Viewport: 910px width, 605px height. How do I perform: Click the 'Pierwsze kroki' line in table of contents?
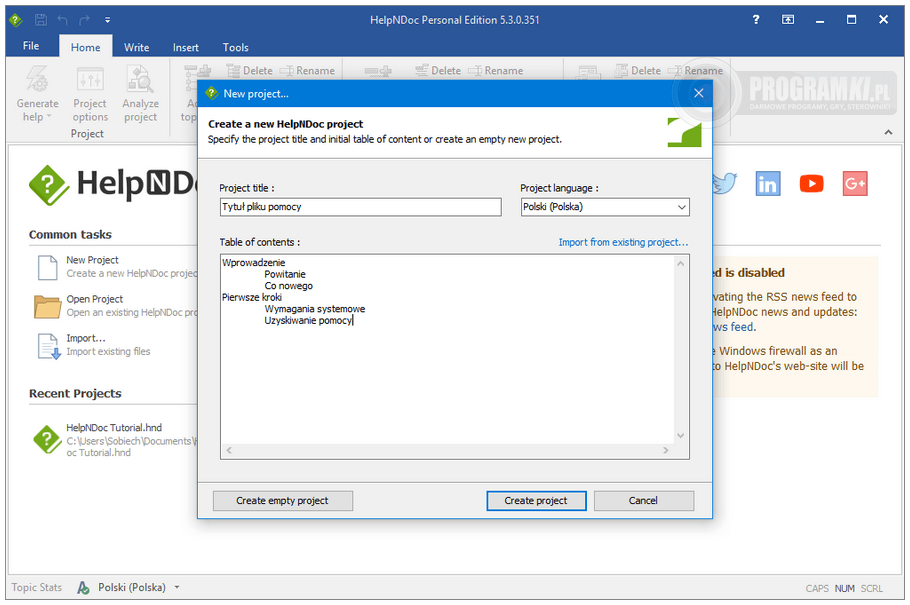point(251,297)
